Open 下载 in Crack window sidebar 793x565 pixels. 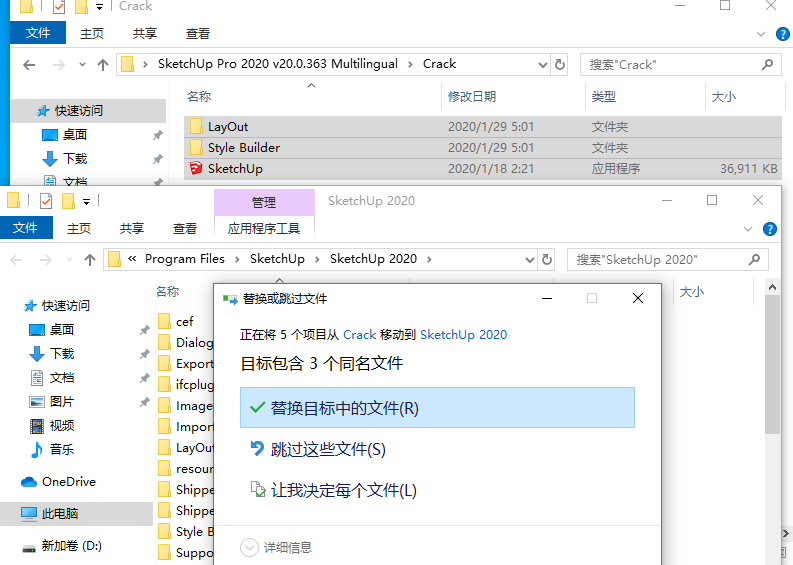[75, 159]
